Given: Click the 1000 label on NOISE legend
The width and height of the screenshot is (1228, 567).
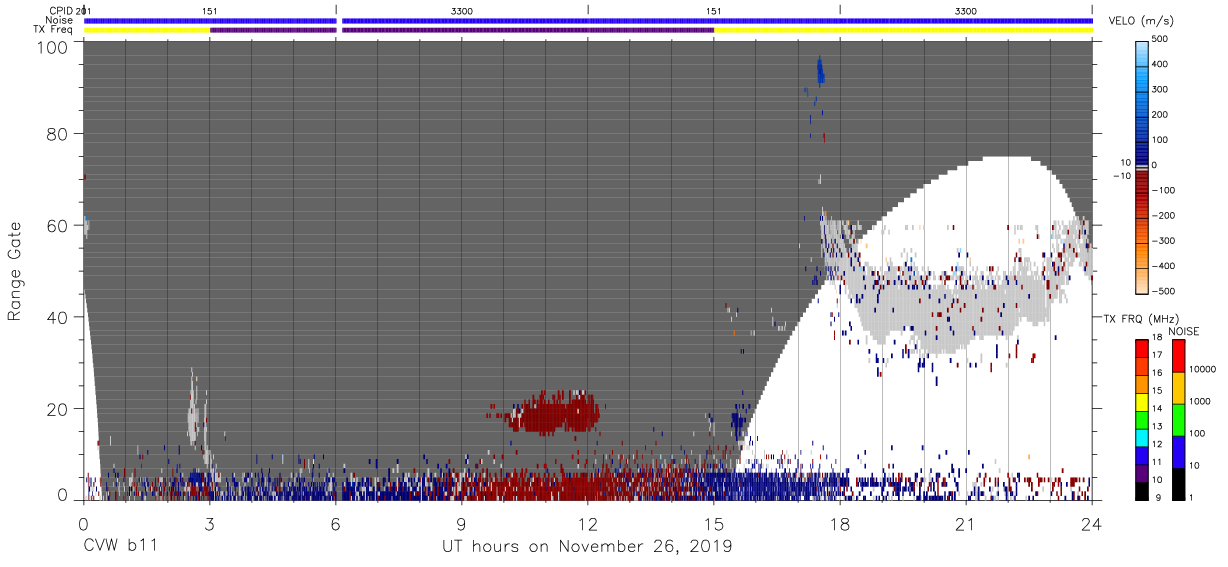Looking at the screenshot, I should coord(1200,401).
